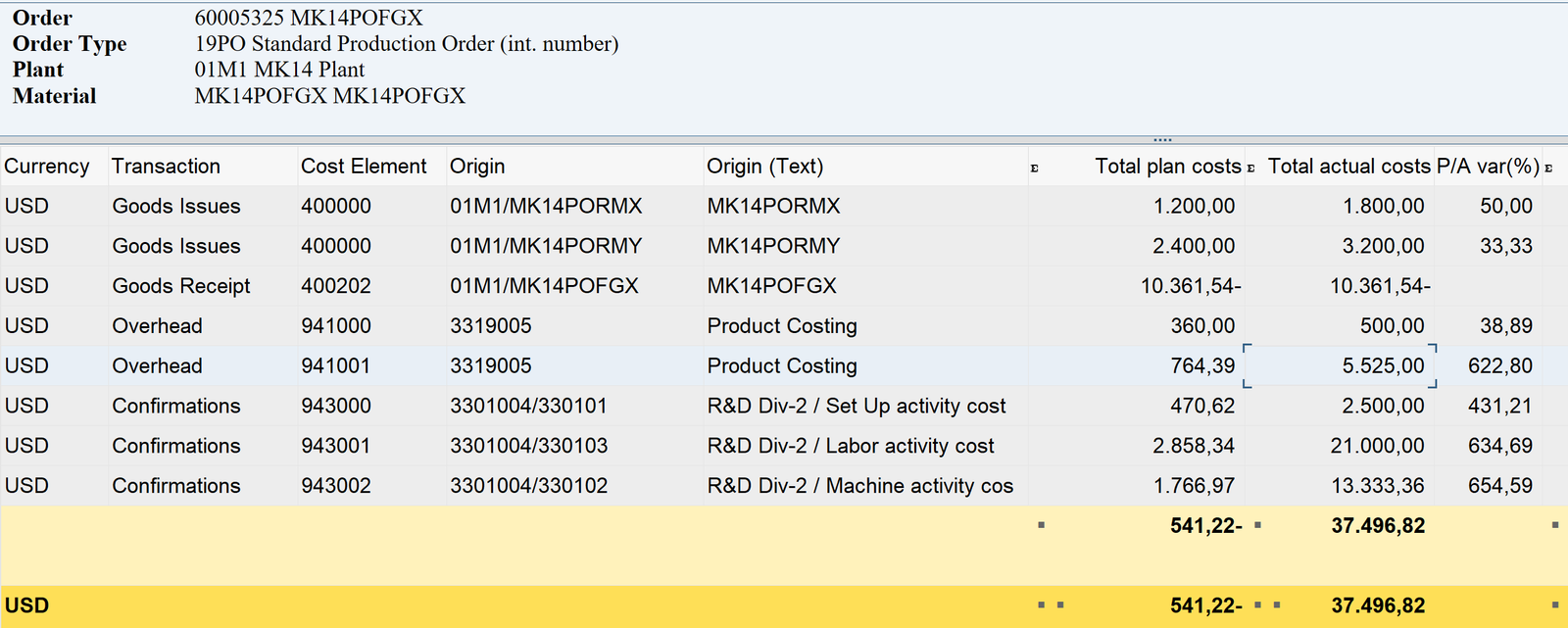Select the Goods Receipt transaction row
Image resolution: width=1568 pixels, height=628 pixels.
[x=181, y=286]
